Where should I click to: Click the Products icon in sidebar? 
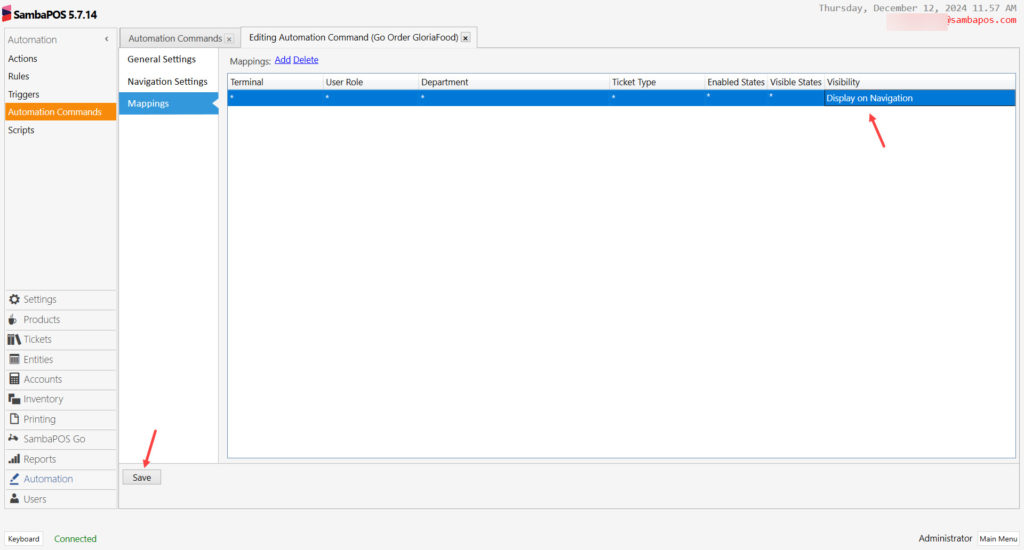pyautogui.click(x=13, y=319)
